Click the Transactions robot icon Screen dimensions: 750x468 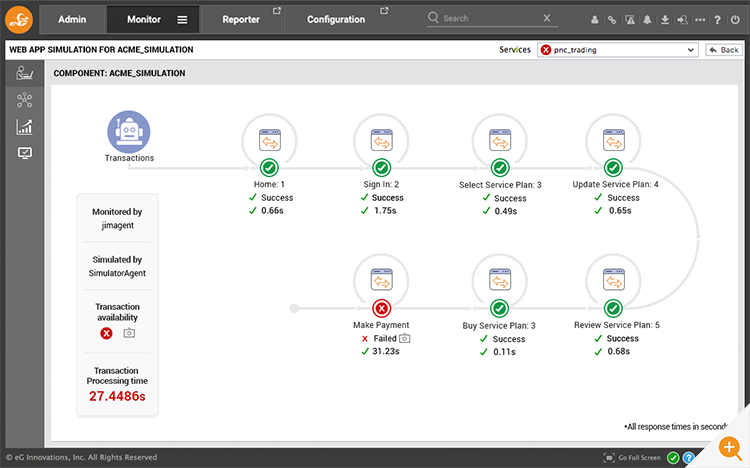coord(129,132)
